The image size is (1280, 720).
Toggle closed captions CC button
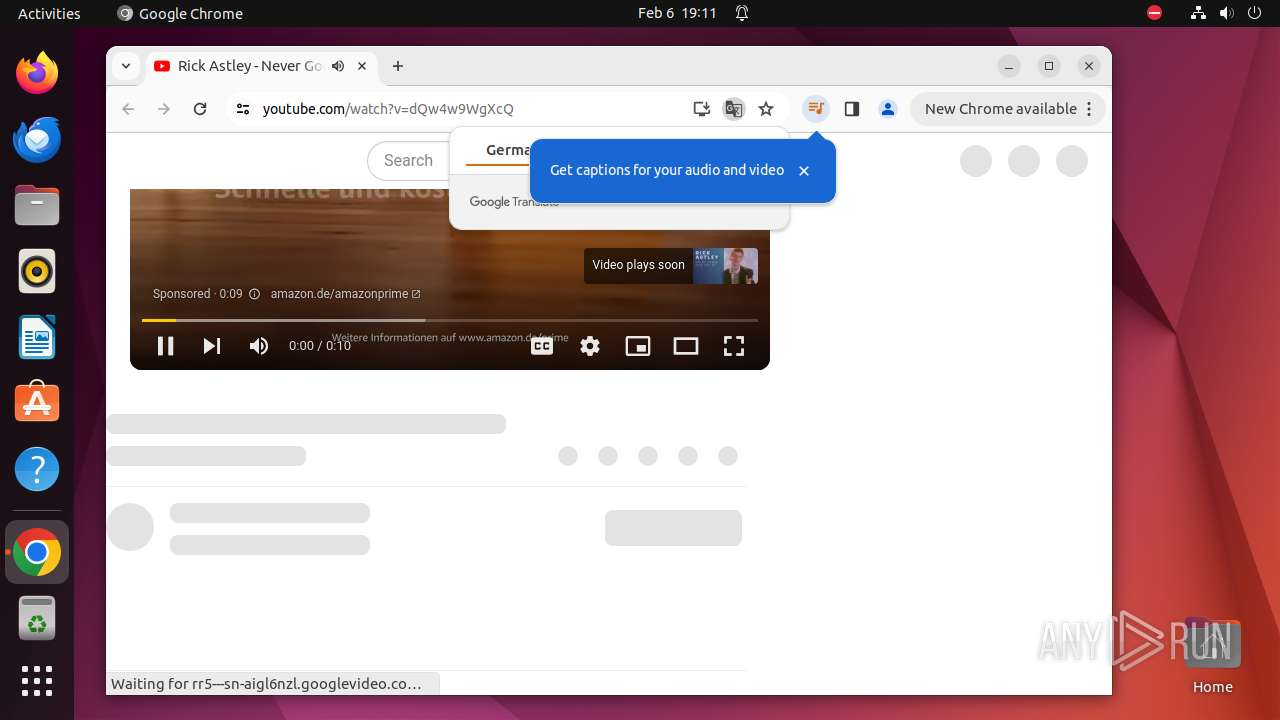(x=542, y=346)
